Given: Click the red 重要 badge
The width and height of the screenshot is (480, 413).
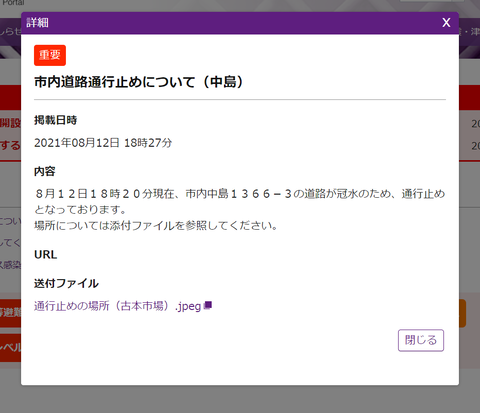Looking at the screenshot, I should 50,55.
